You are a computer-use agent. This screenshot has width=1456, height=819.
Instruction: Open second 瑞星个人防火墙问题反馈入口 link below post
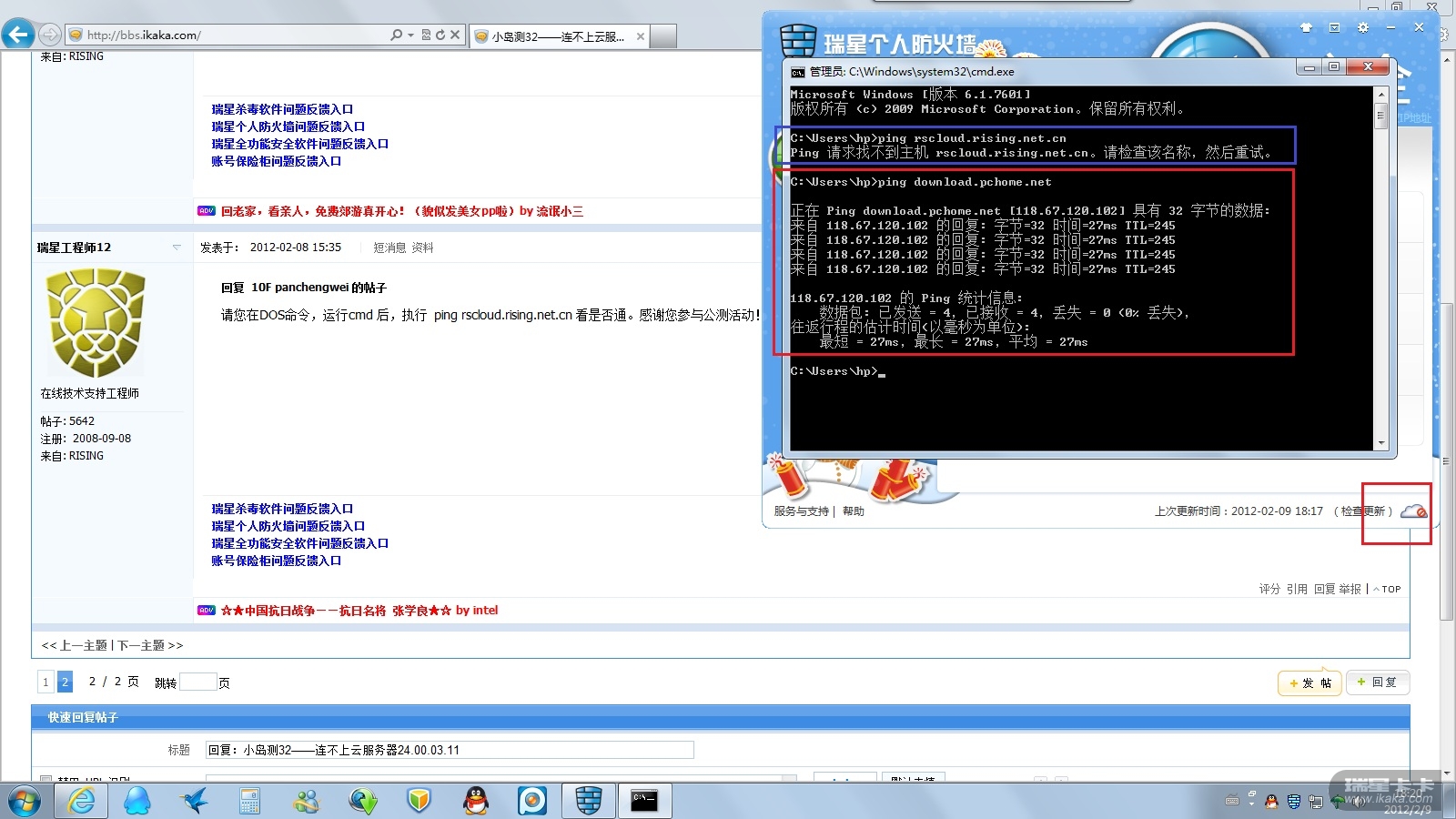[288, 526]
